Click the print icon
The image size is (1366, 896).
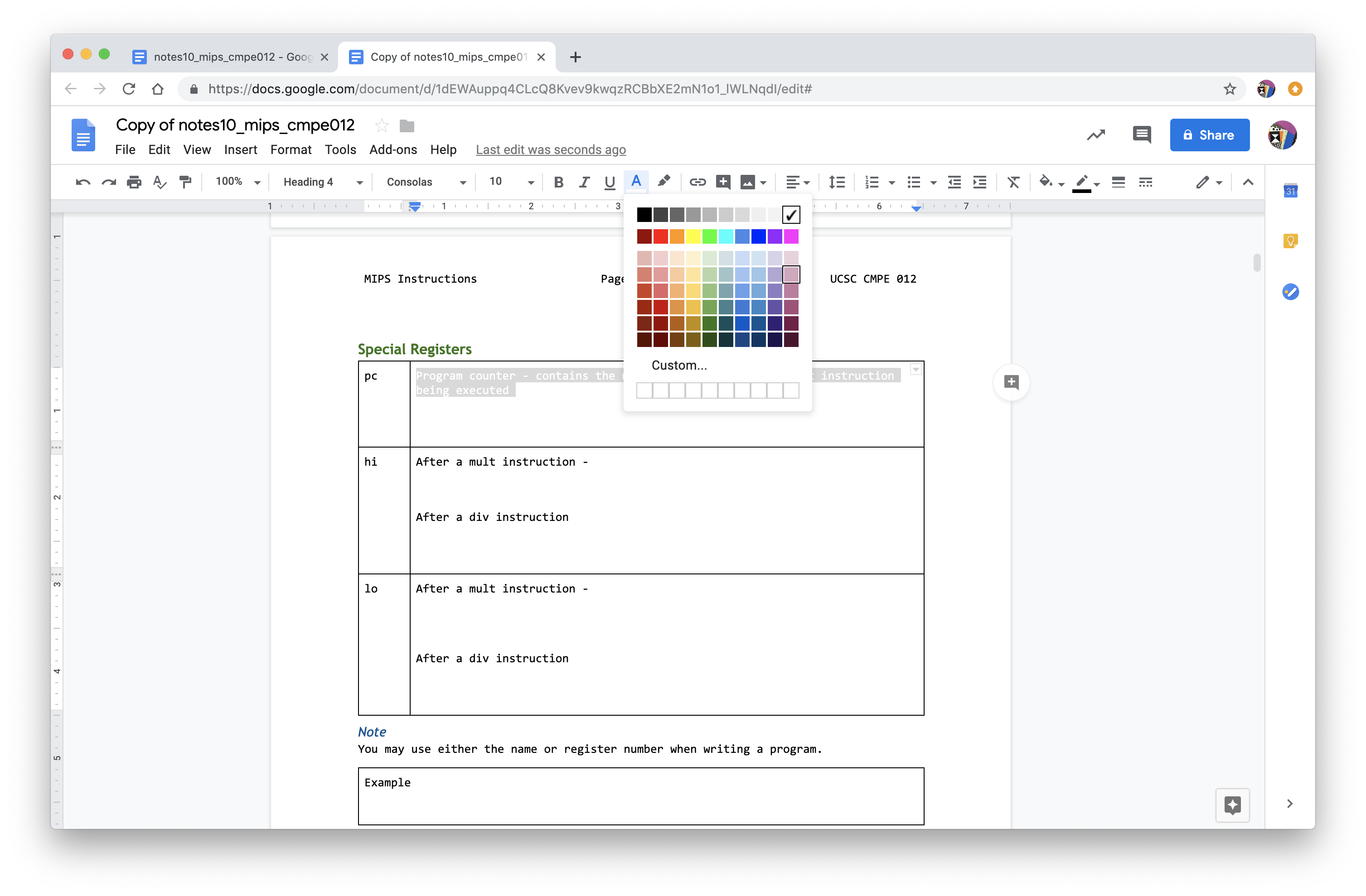(134, 182)
